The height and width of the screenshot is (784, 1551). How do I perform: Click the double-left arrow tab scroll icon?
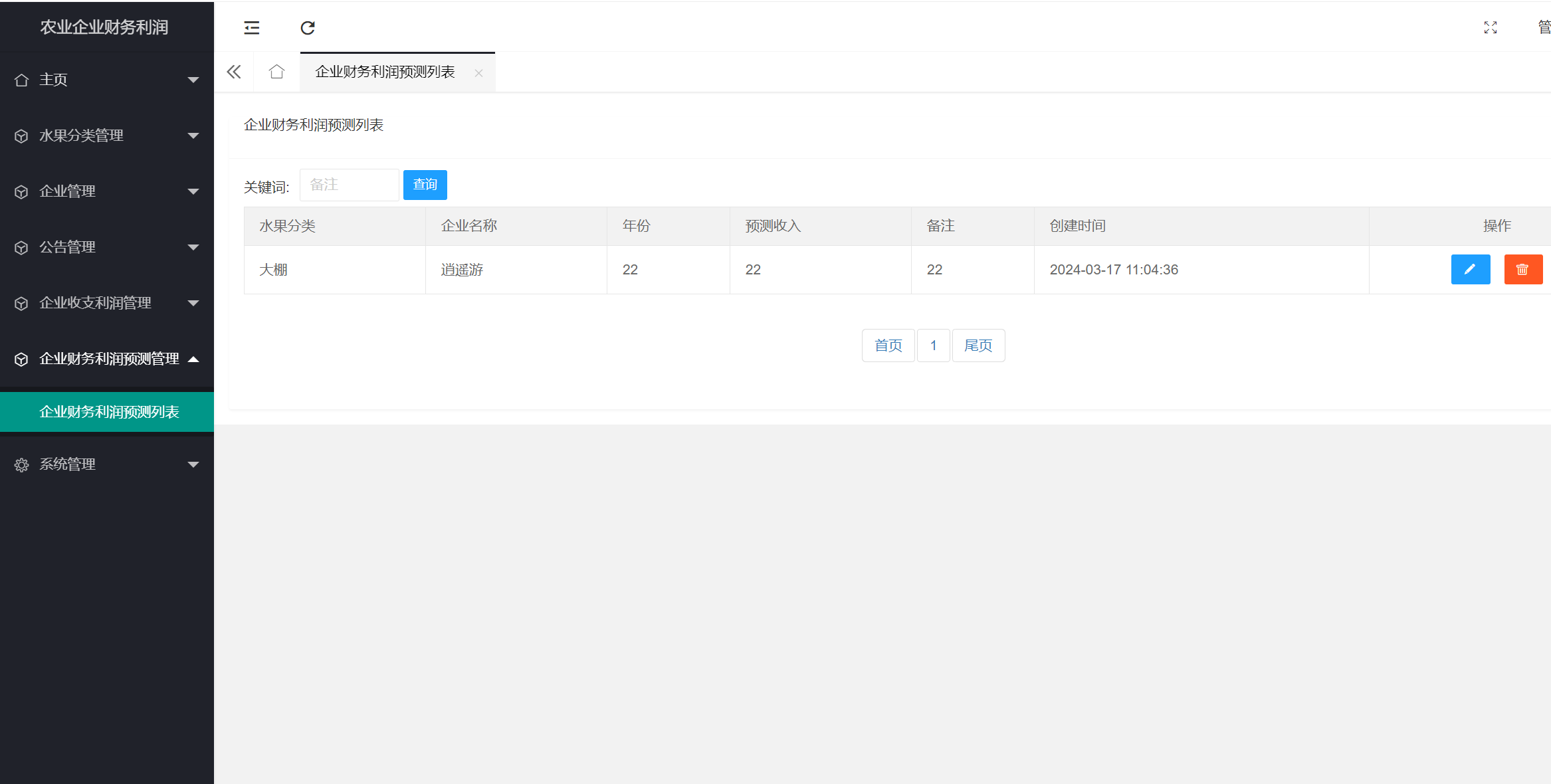point(234,72)
